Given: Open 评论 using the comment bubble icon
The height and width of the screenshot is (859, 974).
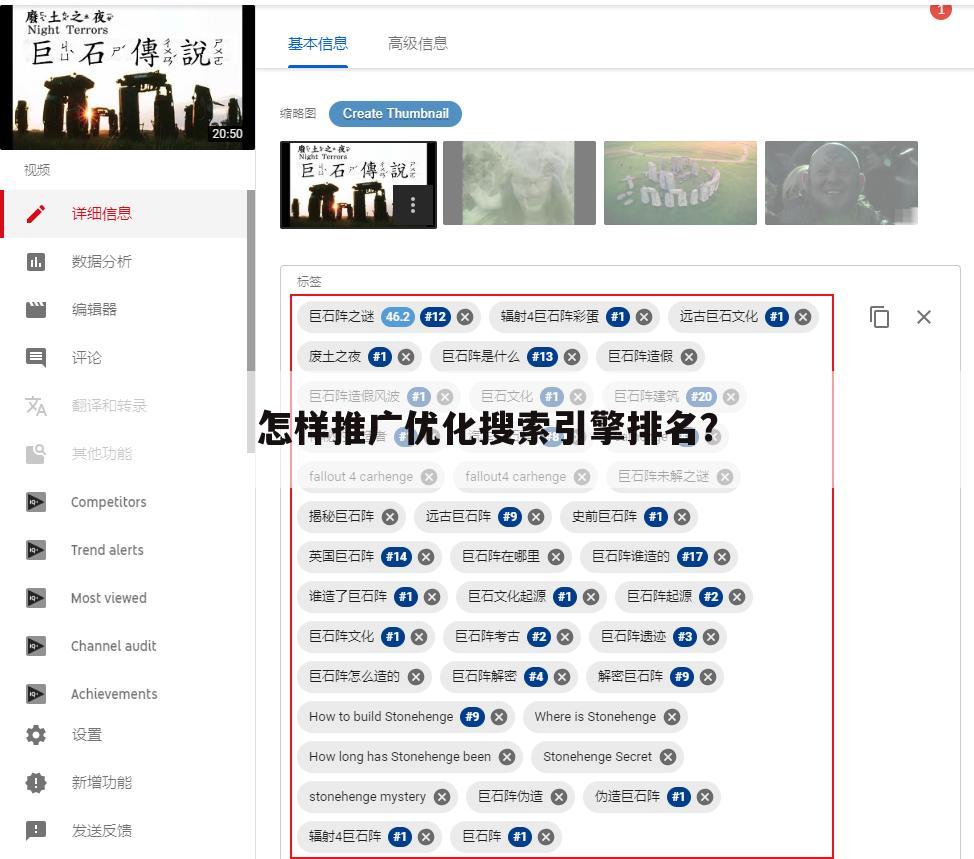Looking at the screenshot, I should coord(37,357).
